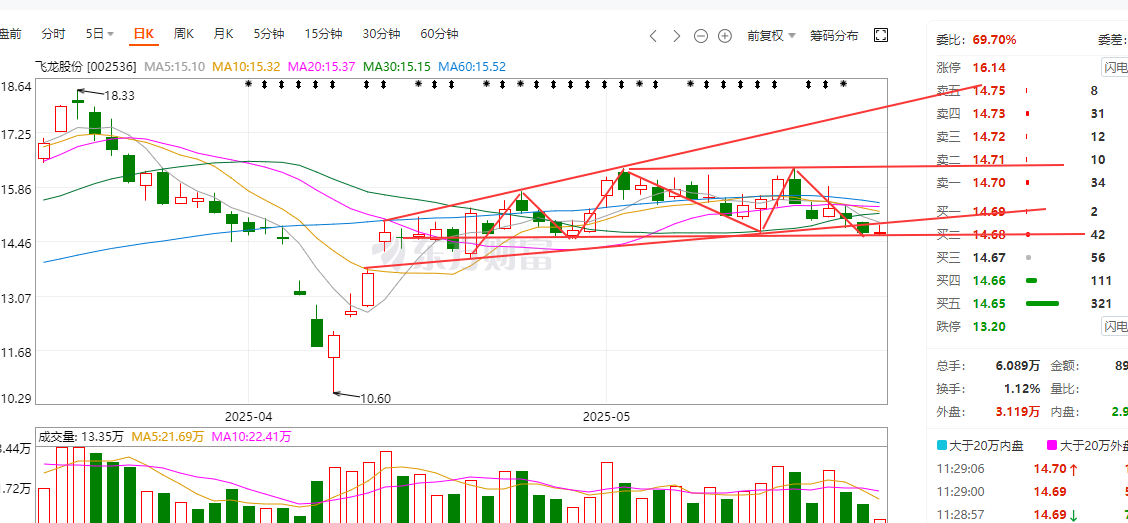Select the 卖一 price 14.70
The height and width of the screenshot is (523, 1128).
pyautogui.click(x=988, y=183)
